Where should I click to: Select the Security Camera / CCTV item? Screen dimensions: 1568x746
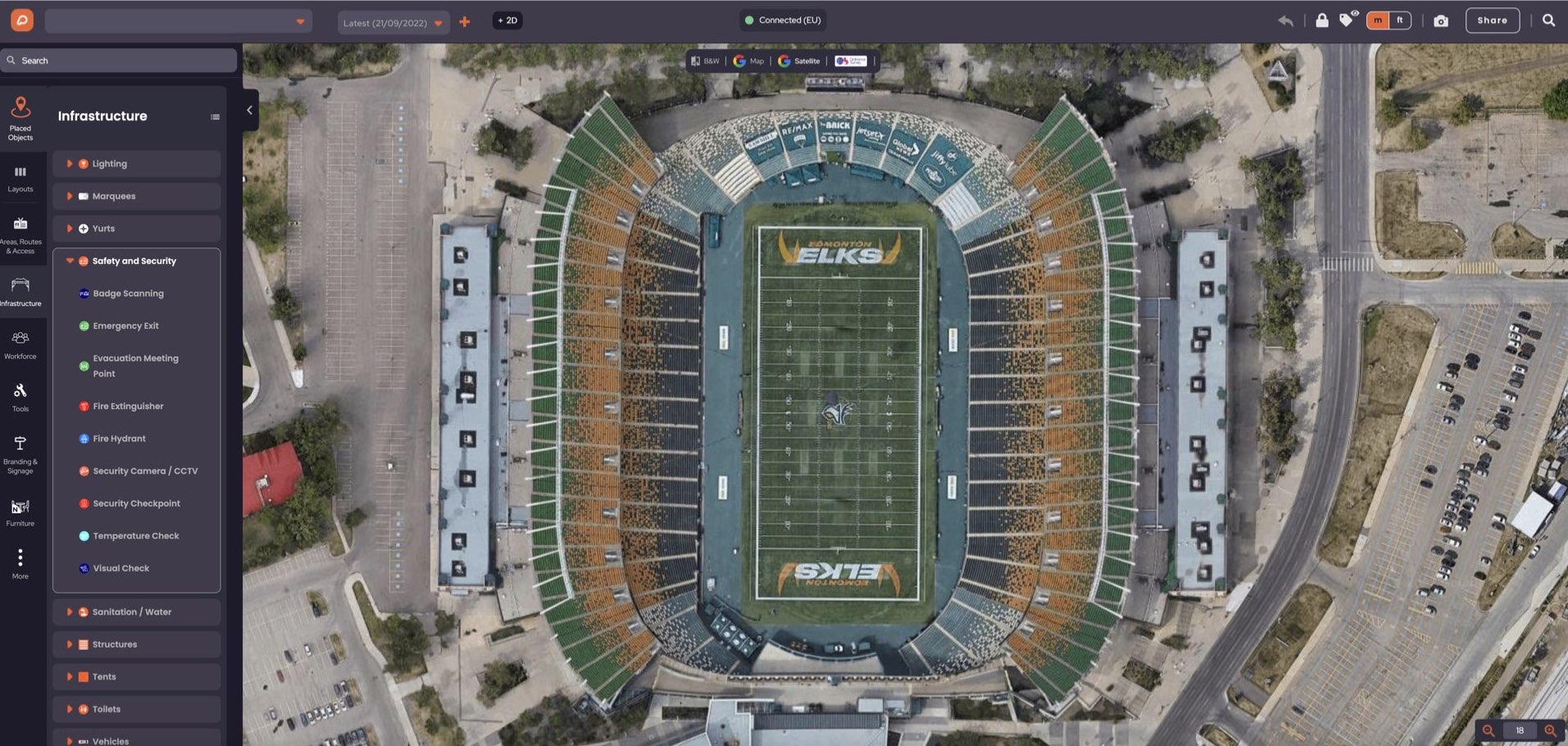point(144,471)
